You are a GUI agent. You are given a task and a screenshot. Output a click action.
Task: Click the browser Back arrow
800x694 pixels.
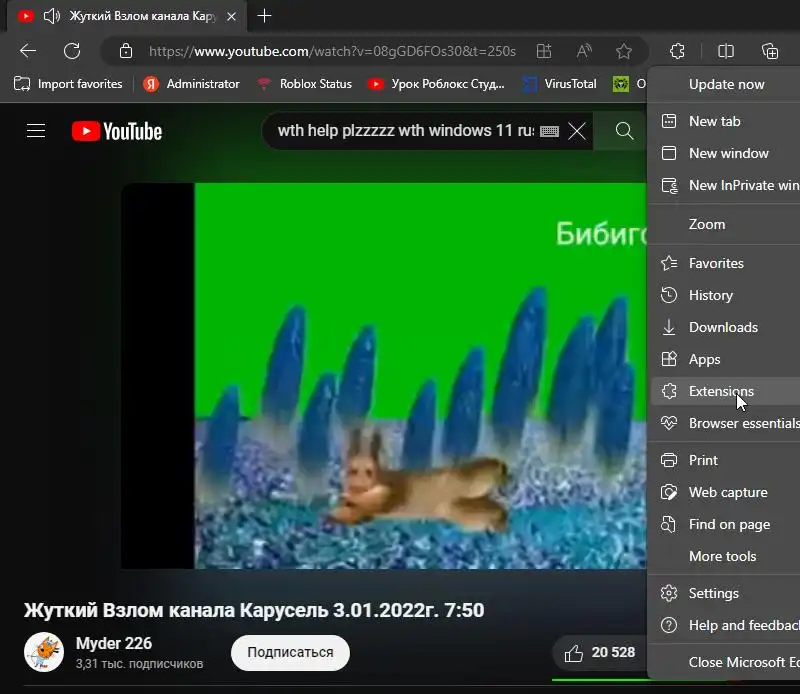pos(28,51)
